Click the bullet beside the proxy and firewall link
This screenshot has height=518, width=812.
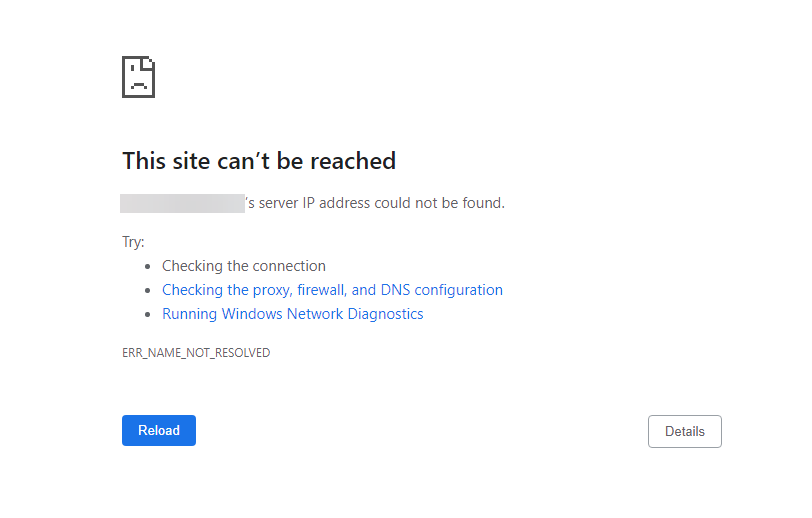click(x=148, y=291)
